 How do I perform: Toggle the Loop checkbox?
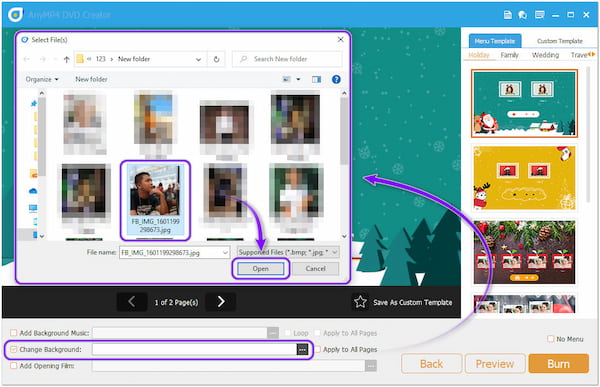287,333
